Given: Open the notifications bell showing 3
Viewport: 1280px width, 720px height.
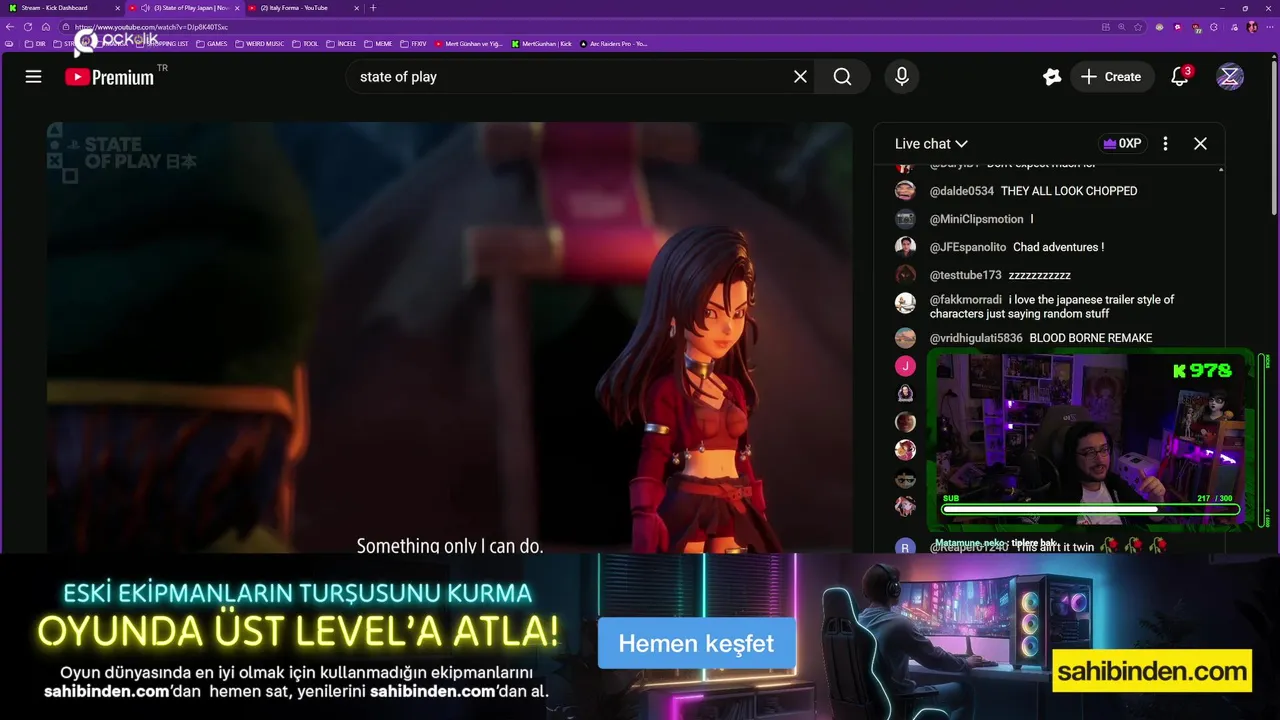Looking at the screenshot, I should click(x=1180, y=77).
